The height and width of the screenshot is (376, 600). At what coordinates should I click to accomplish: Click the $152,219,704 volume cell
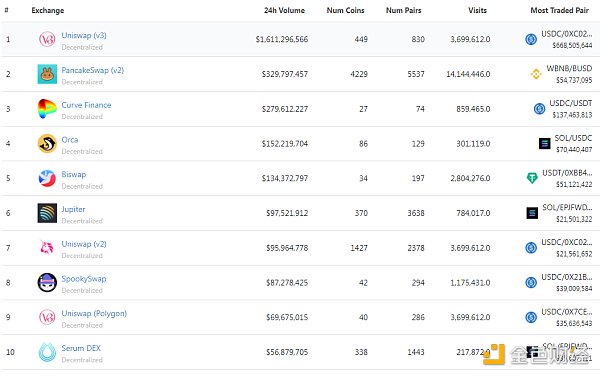[x=285, y=143]
